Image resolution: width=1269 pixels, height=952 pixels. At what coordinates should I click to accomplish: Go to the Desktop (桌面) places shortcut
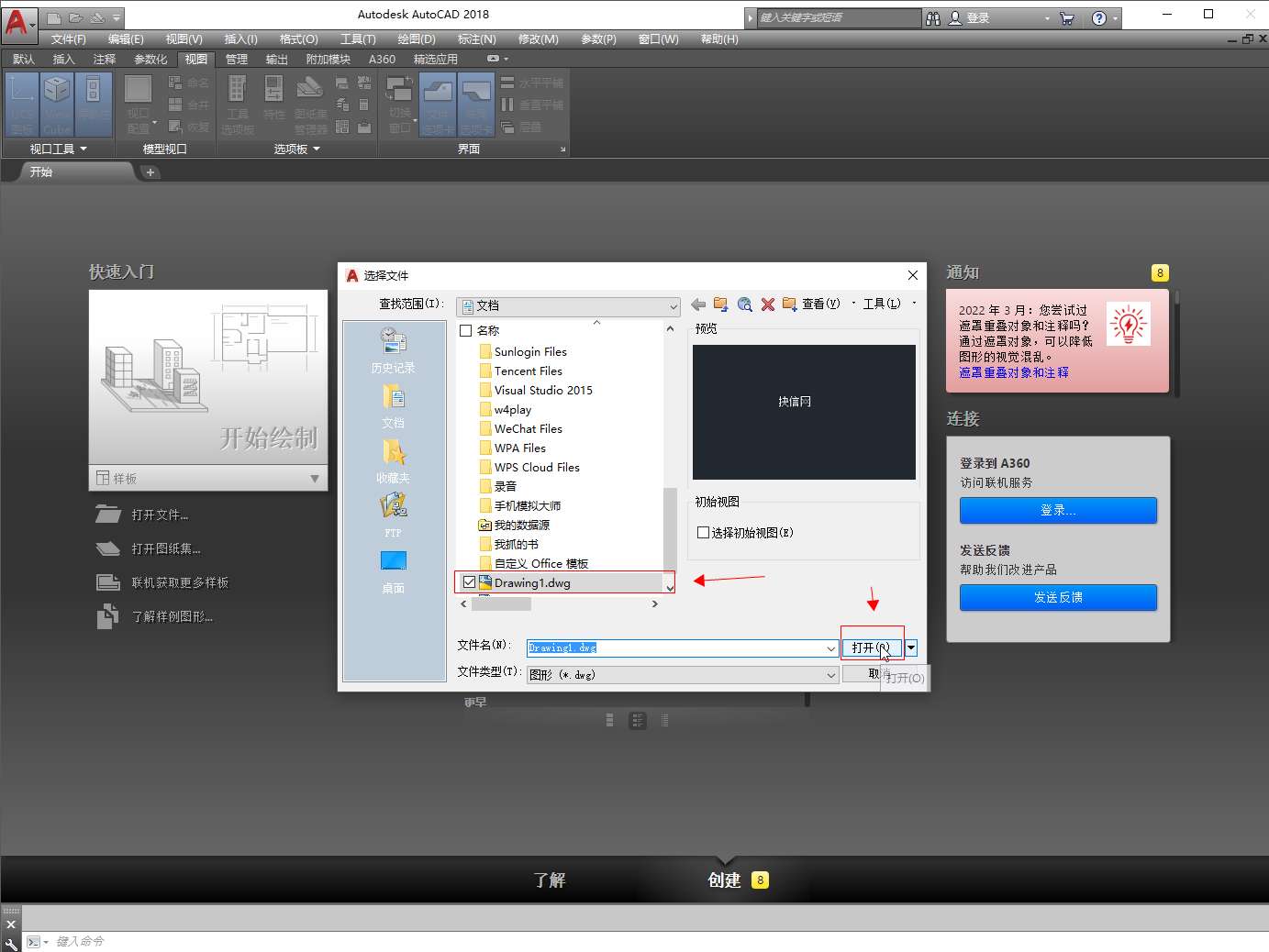[393, 570]
